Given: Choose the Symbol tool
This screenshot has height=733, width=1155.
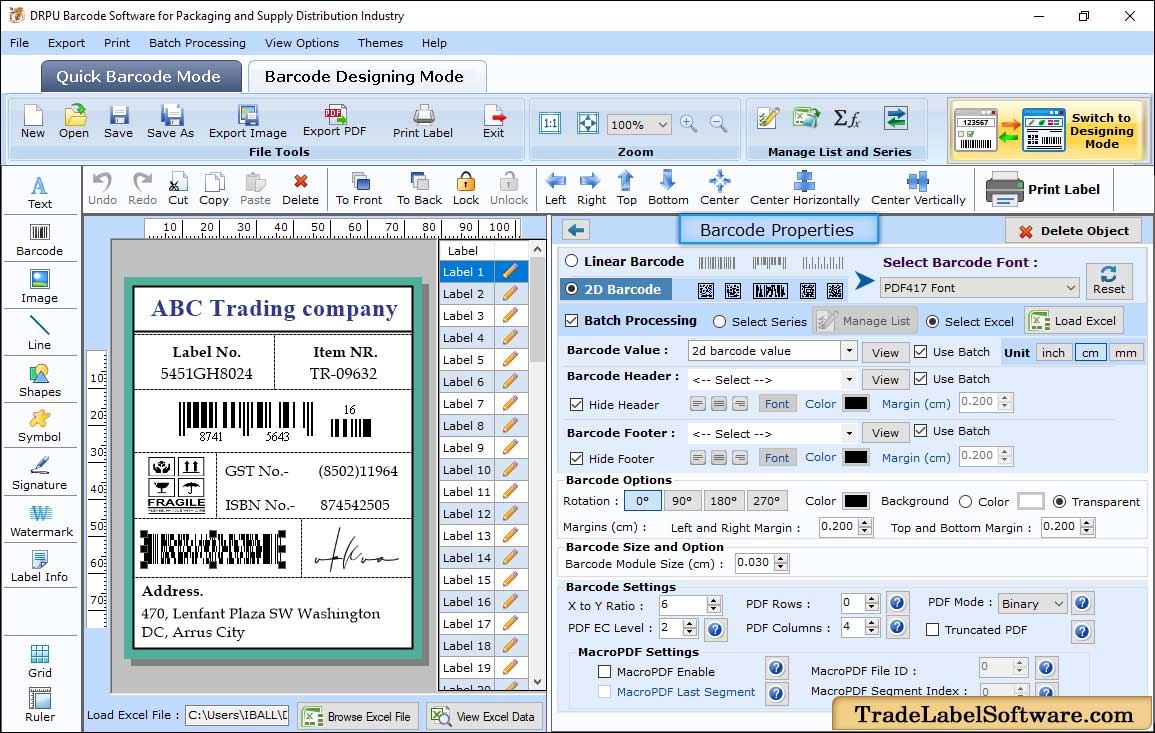Looking at the screenshot, I should [40, 427].
